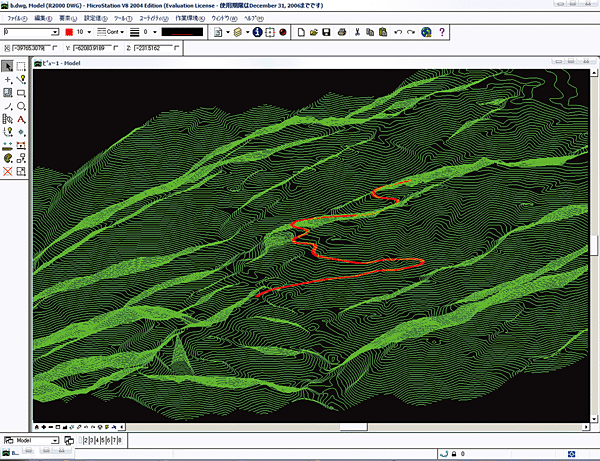600x461 pixels.
Task: Click the X coordinate input field
Action: pyautogui.click(x=31, y=48)
